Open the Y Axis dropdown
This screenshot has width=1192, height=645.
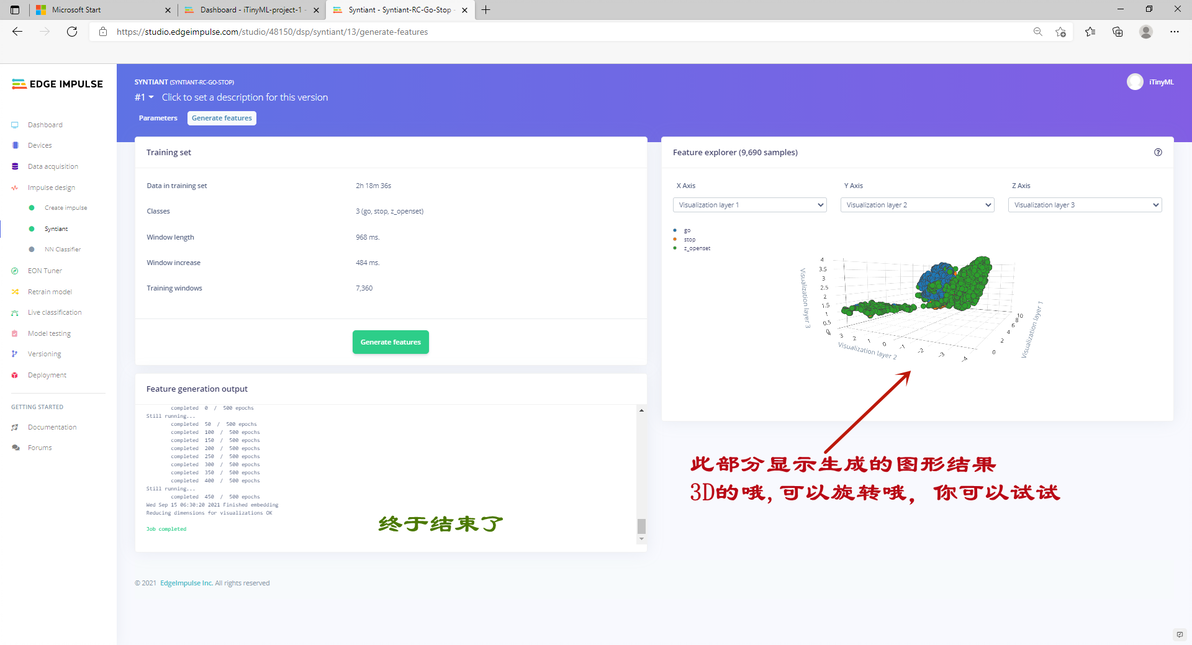(x=917, y=205)
